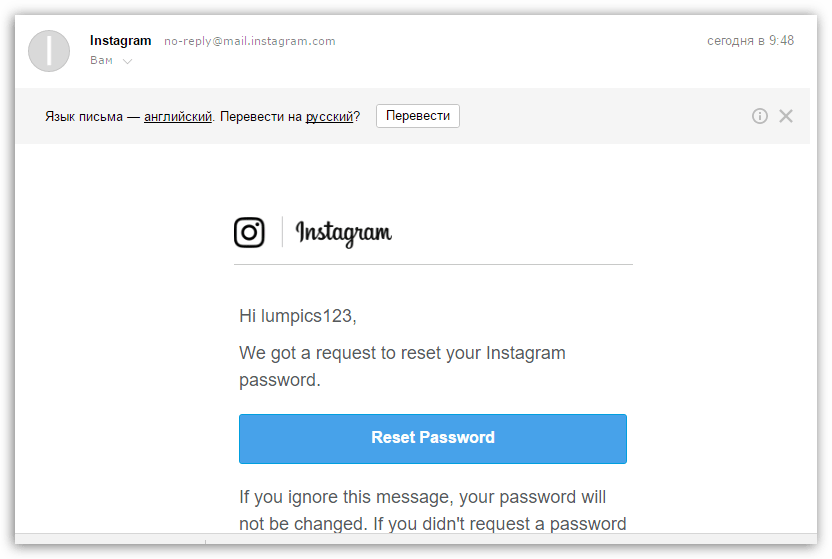Image resolution: width=832 pixels, height=559 pixels.
Task: Select the Instagram sender name
Action: (120, 41)
